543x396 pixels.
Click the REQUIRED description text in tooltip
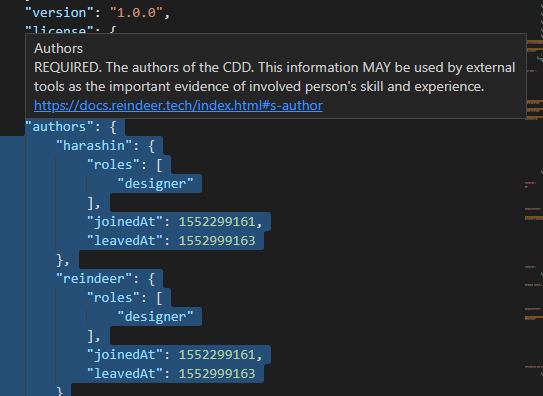tap(274, 77)
